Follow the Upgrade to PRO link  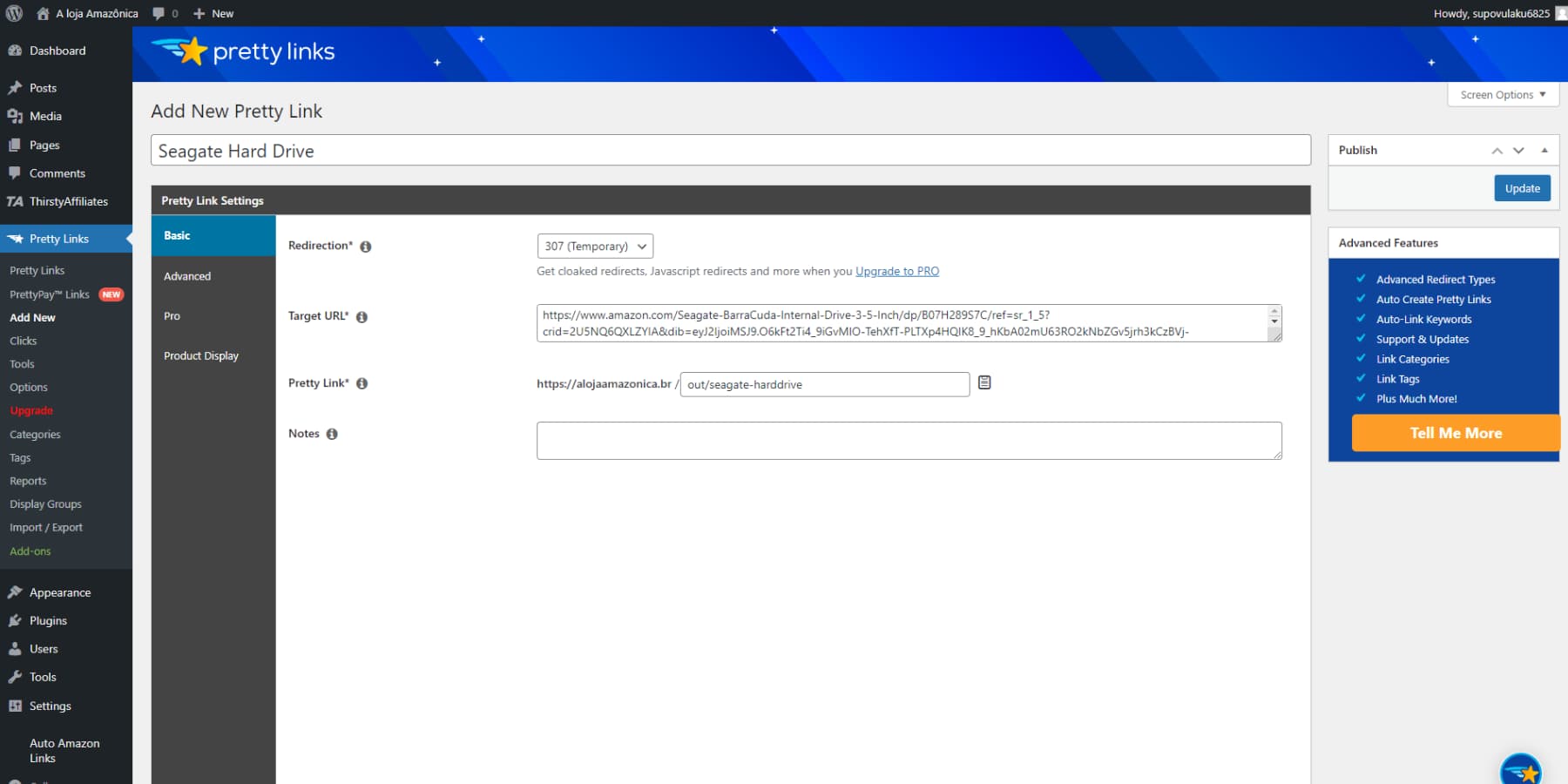tap(896, 271)
